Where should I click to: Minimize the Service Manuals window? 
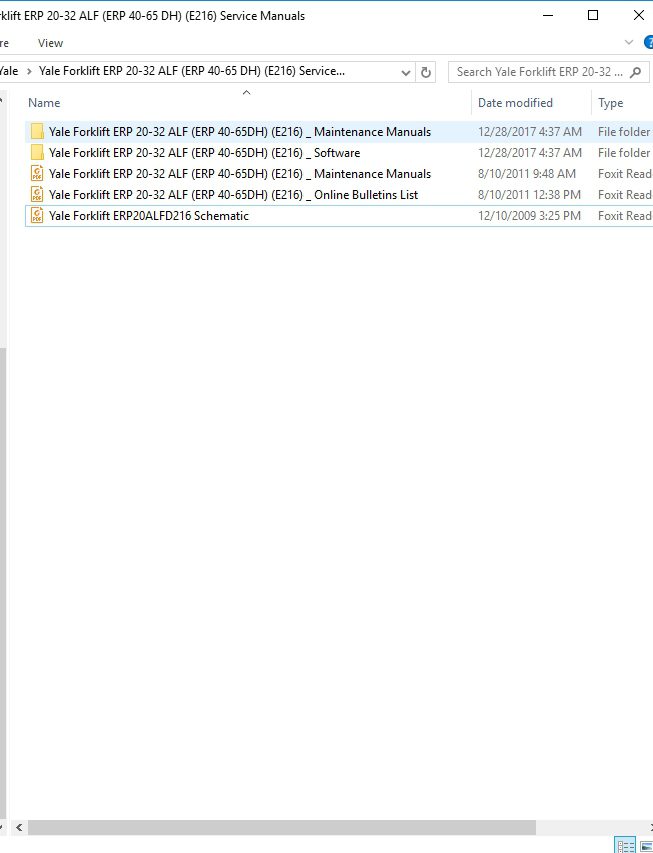(548, 15)
